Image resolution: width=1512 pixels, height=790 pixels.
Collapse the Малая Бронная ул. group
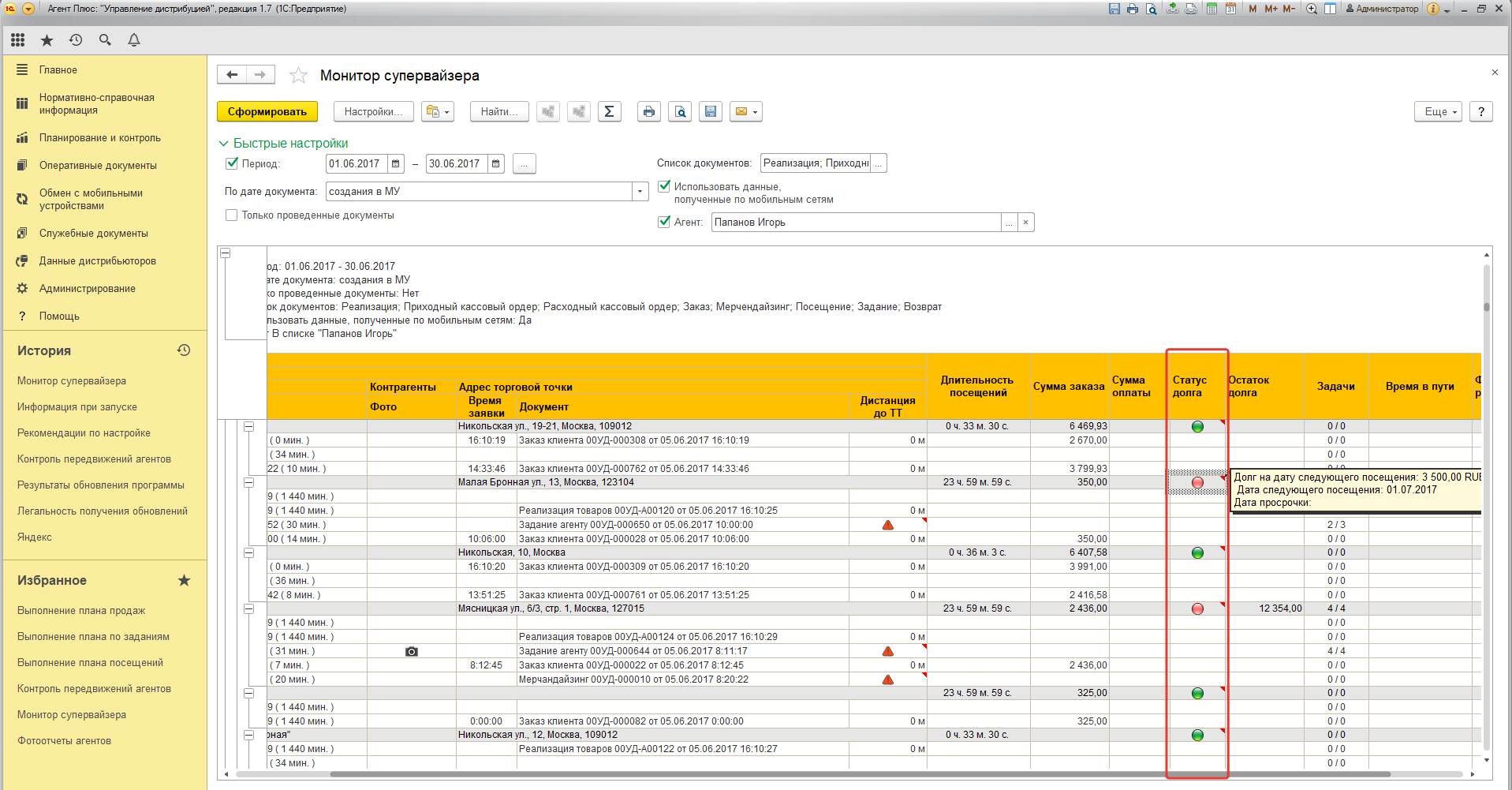(248, 483)
